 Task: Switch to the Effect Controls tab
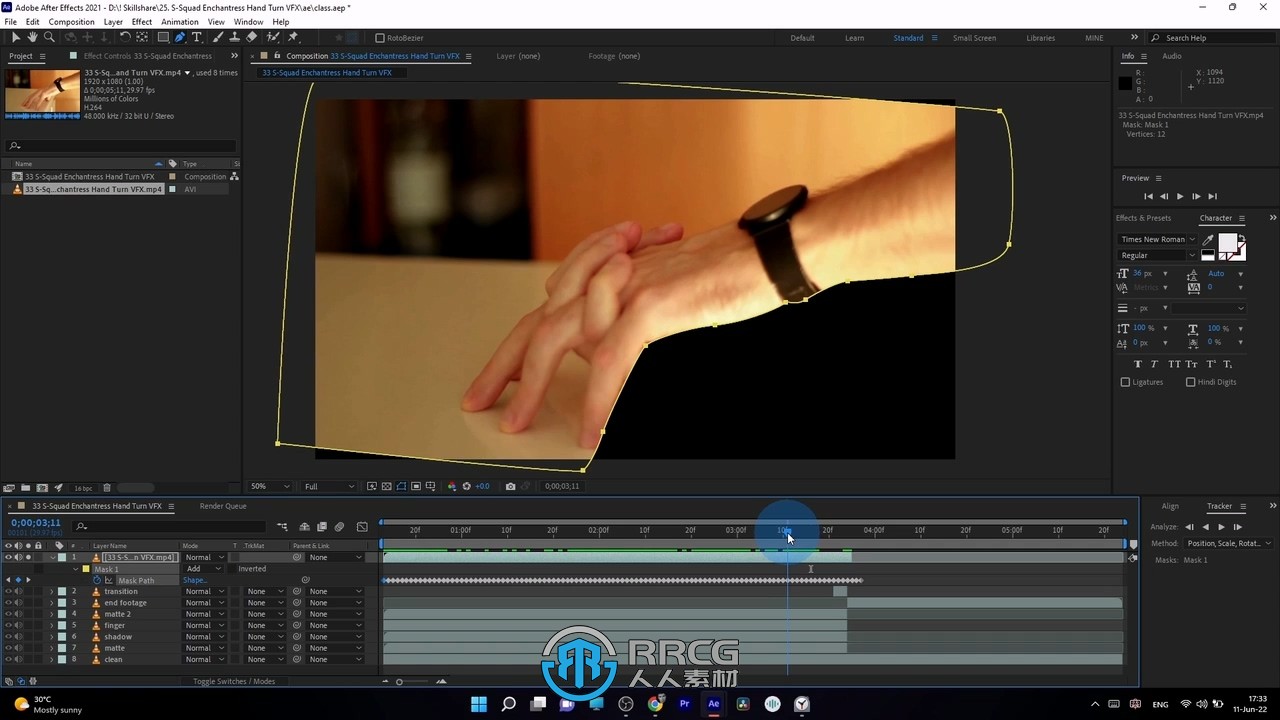(147, 56)
